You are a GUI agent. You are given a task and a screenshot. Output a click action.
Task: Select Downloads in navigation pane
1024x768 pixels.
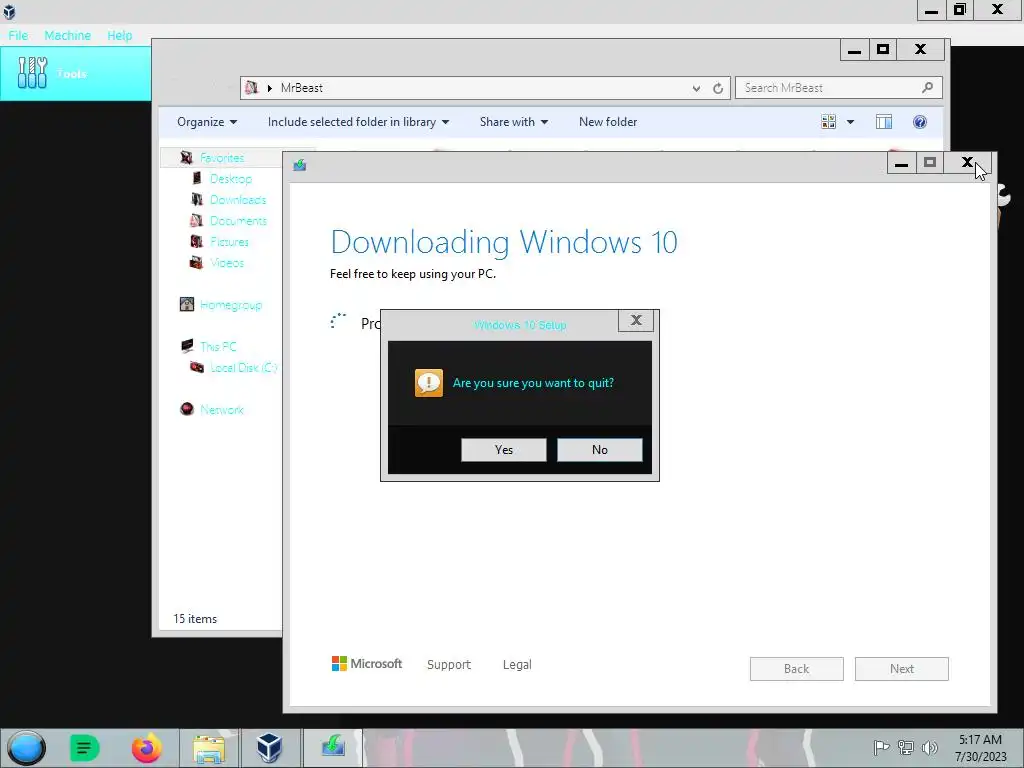[238, 199]
